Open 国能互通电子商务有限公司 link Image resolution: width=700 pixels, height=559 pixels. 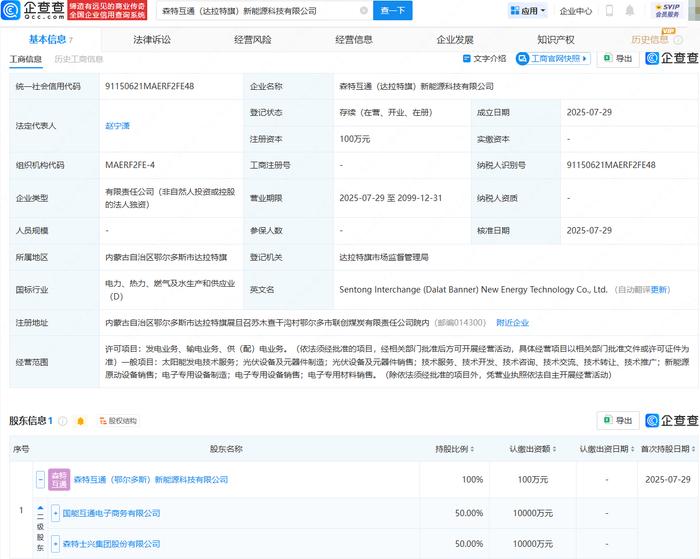coord(111,513)
